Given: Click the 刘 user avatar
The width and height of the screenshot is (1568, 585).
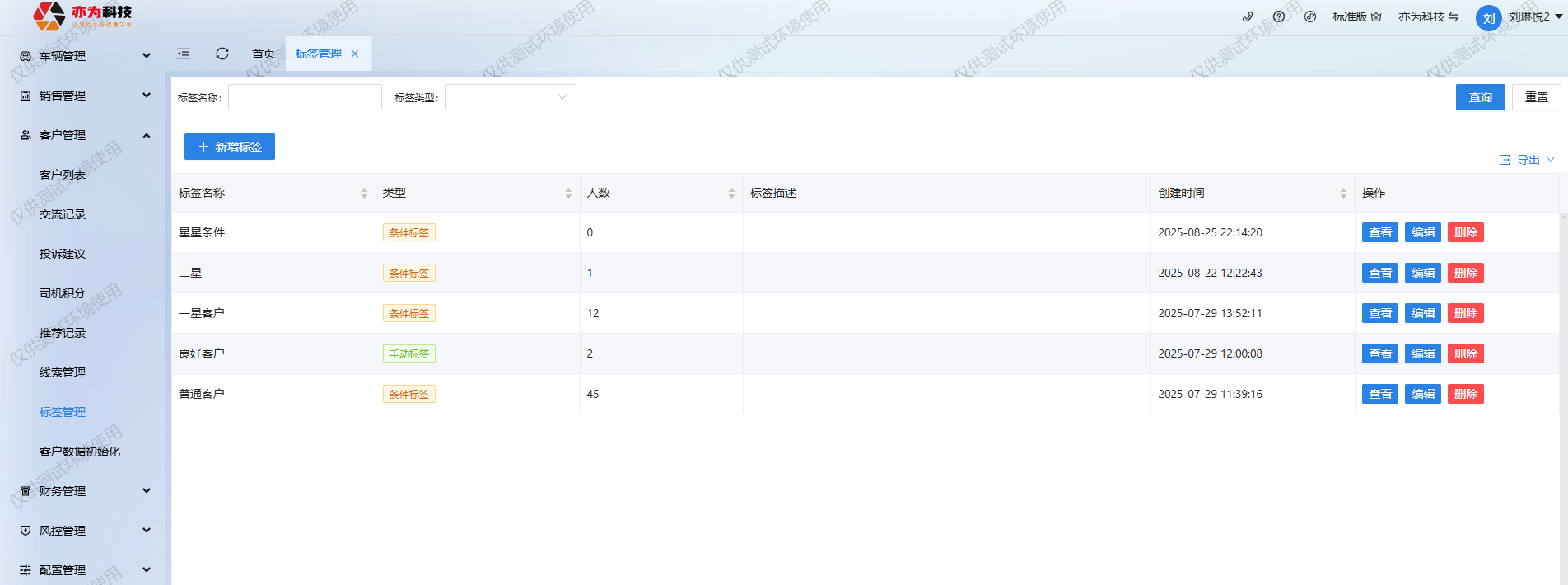Looking at the screenshot, I should (x=1488, y=18).
